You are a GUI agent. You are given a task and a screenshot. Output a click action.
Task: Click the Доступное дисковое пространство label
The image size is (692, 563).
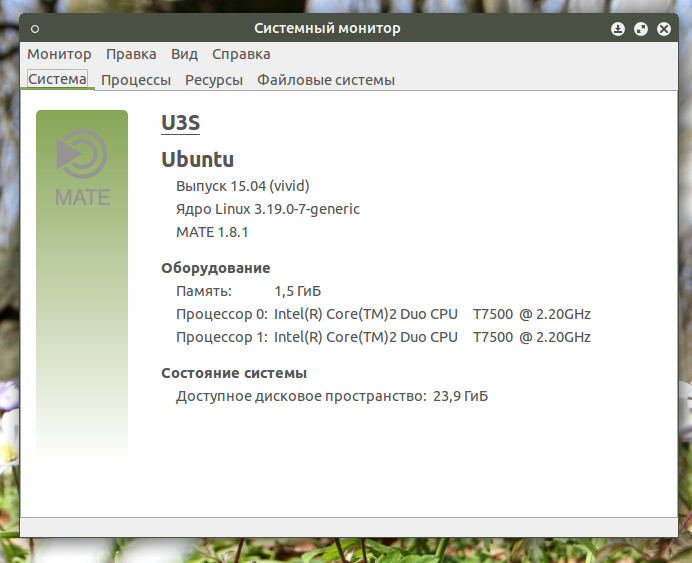pos(301,396)
